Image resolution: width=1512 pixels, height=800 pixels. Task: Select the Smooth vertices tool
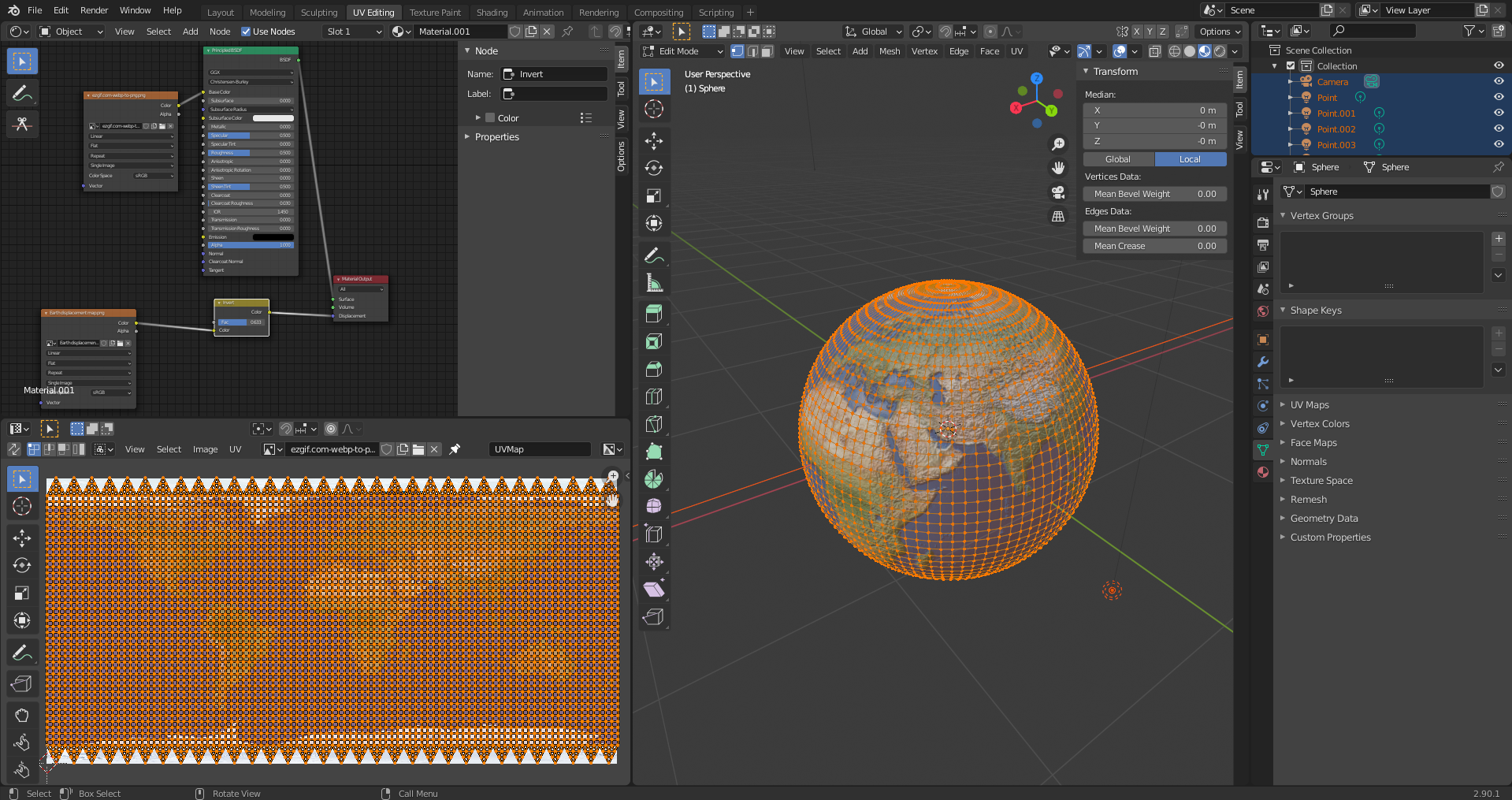coord(654,506)
